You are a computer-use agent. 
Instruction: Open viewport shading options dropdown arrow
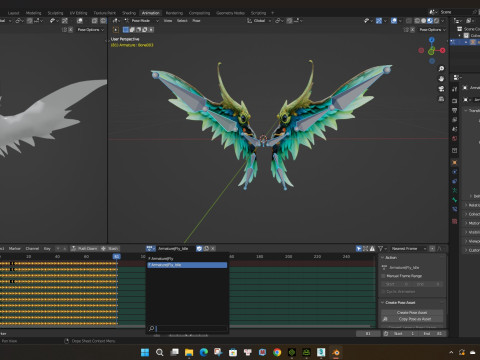click(443, 21)
